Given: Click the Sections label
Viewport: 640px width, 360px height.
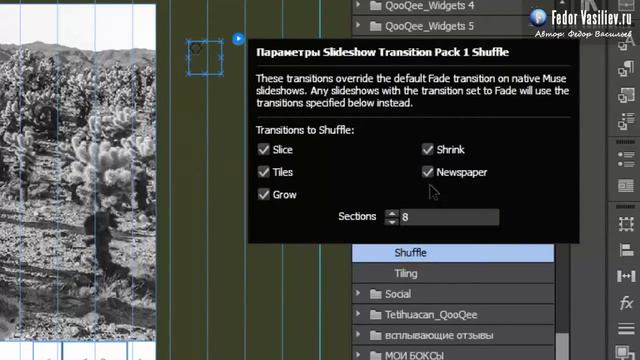Looking at the screenshot, I should pyautogui.click(x=357, y=216).
